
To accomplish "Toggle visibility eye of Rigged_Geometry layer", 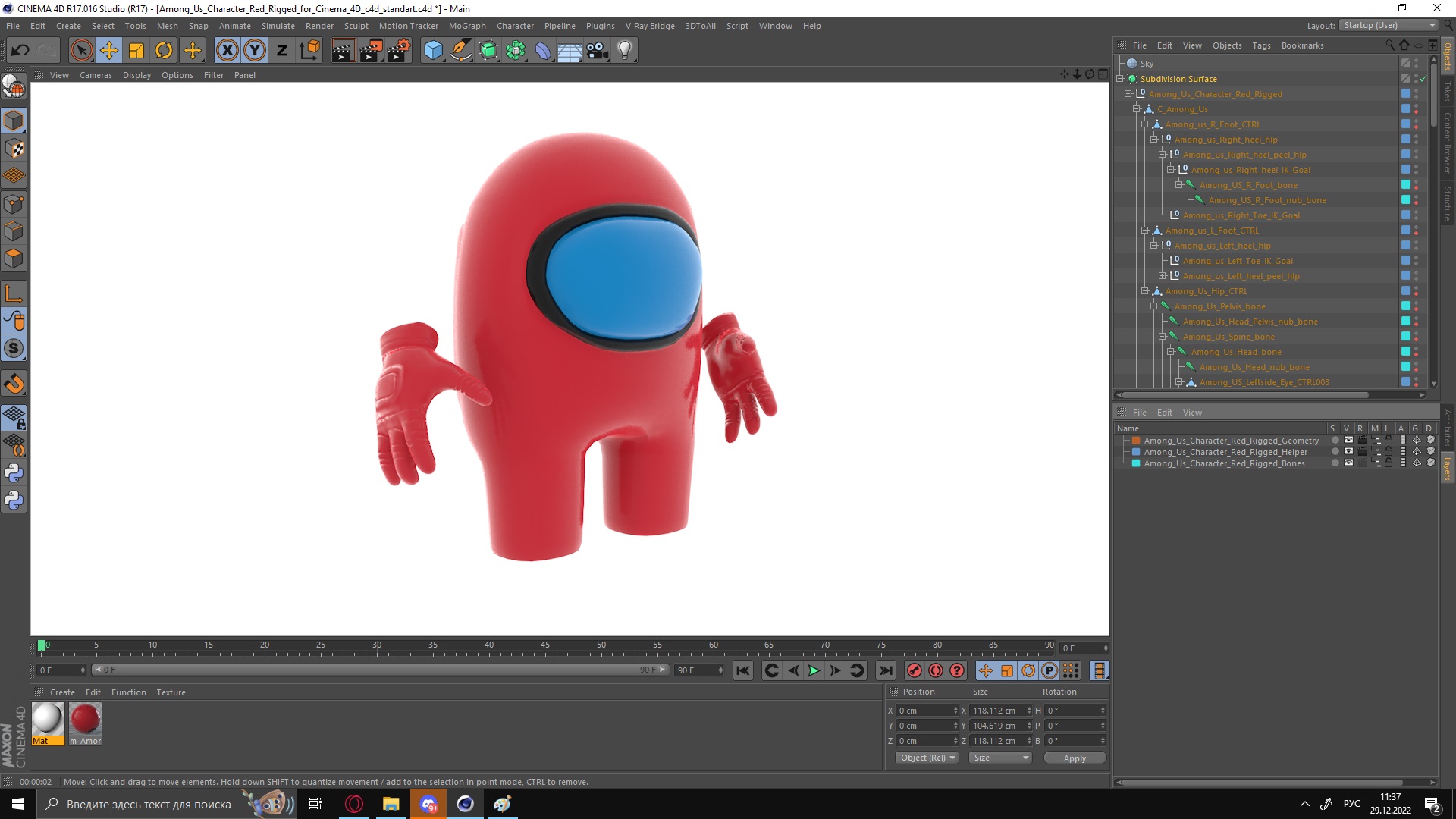I will tap(1348, 441).
